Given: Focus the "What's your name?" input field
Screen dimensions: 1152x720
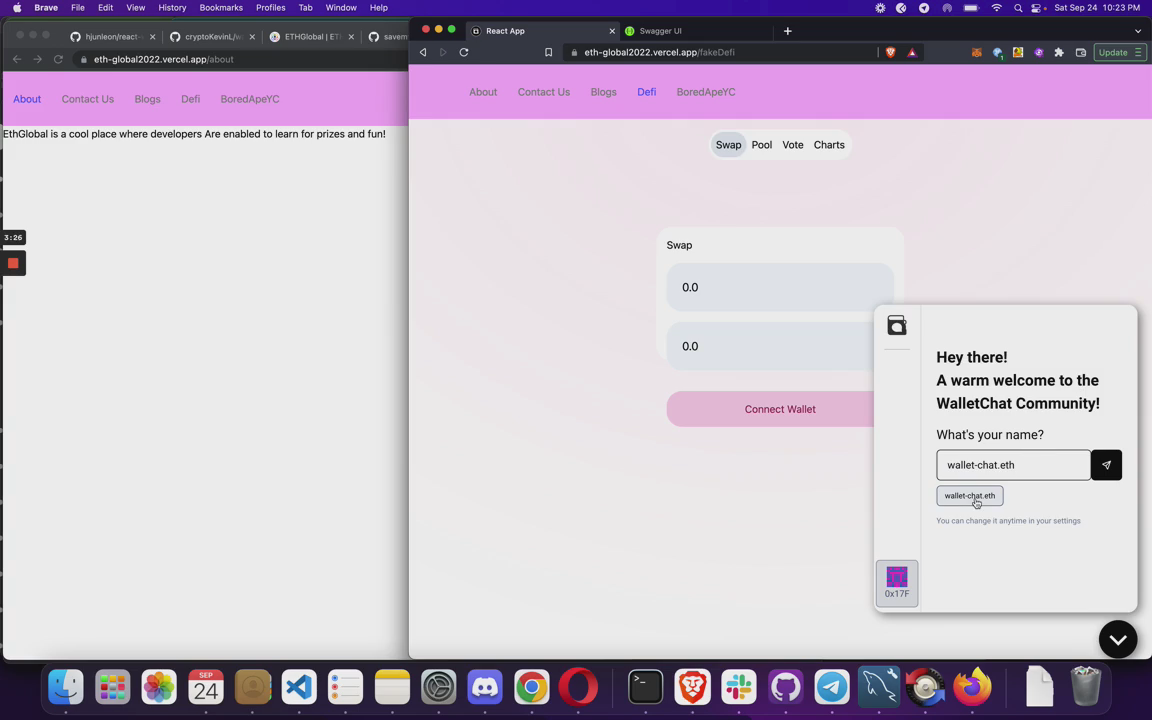Looking at the screenshot, I should click(1013, 465).
